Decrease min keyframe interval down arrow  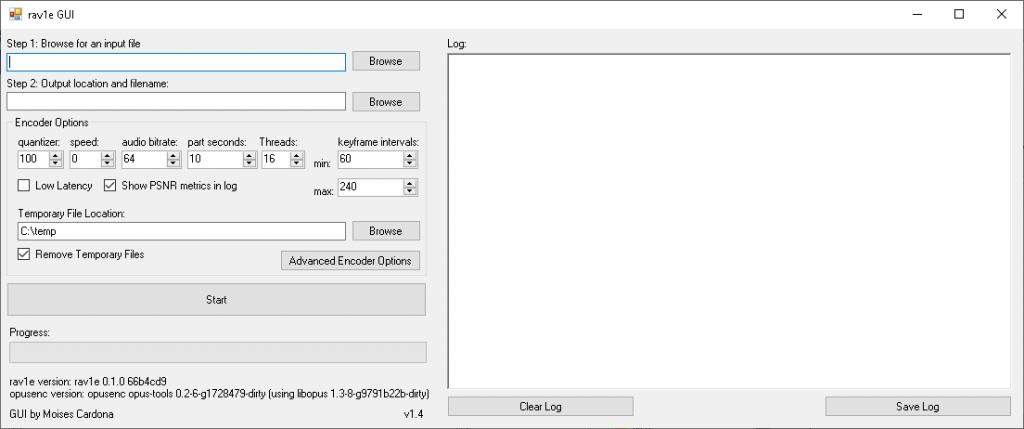(409, 163)
